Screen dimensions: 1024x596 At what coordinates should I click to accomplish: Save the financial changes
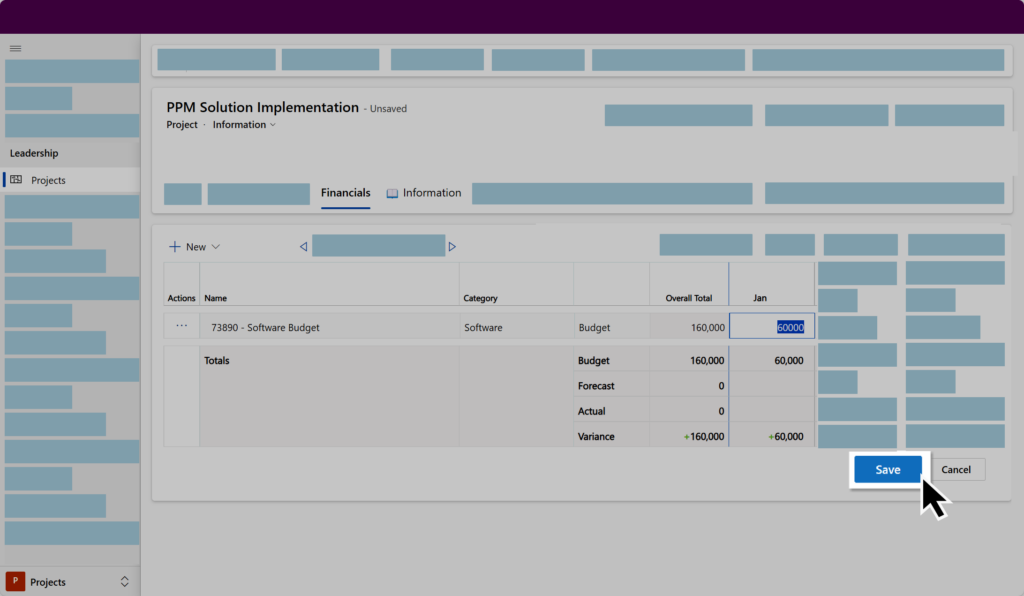pos(888,469)
